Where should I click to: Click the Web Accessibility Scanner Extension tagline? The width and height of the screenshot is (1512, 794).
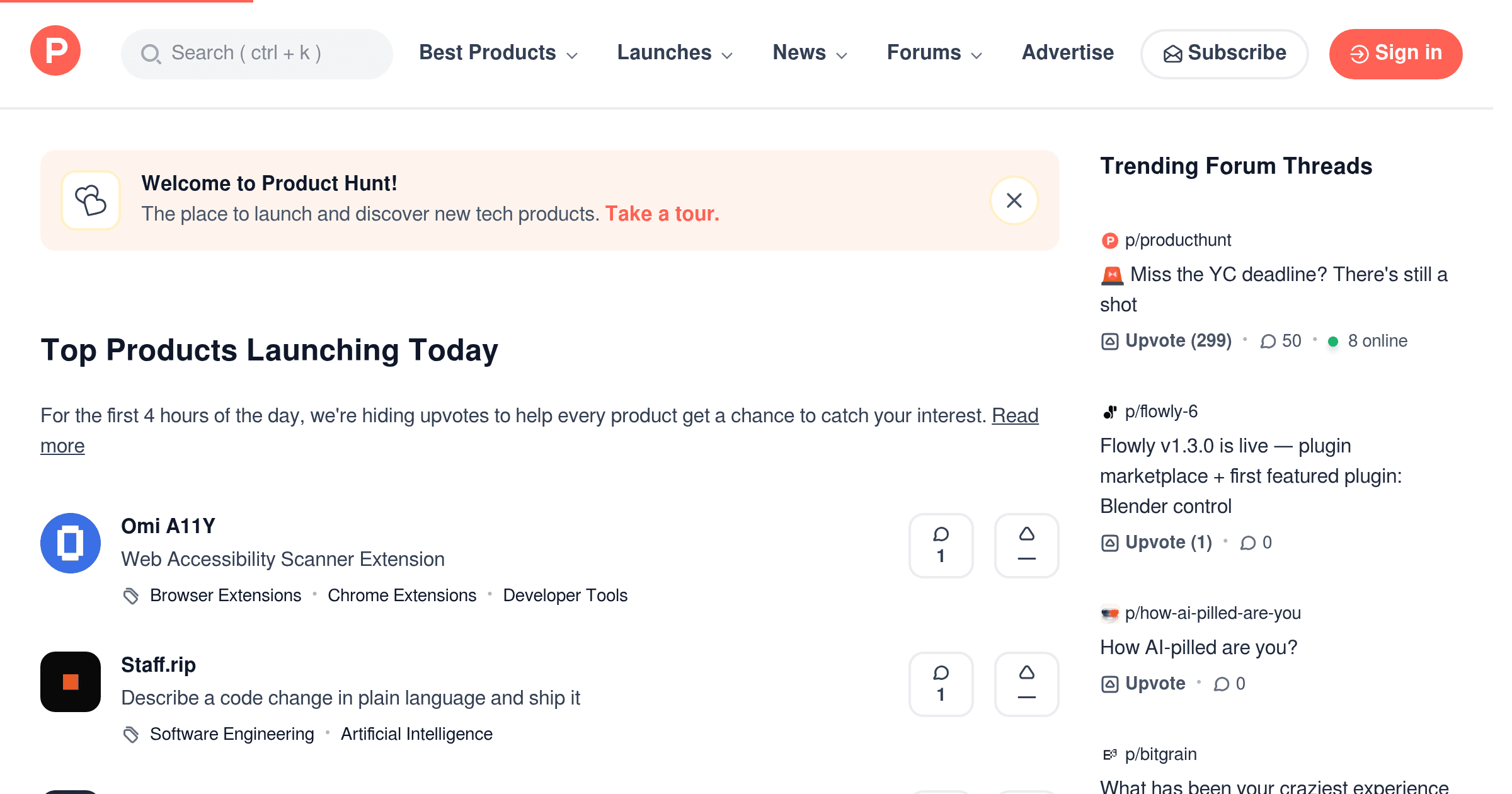click(x=283, y=560)
